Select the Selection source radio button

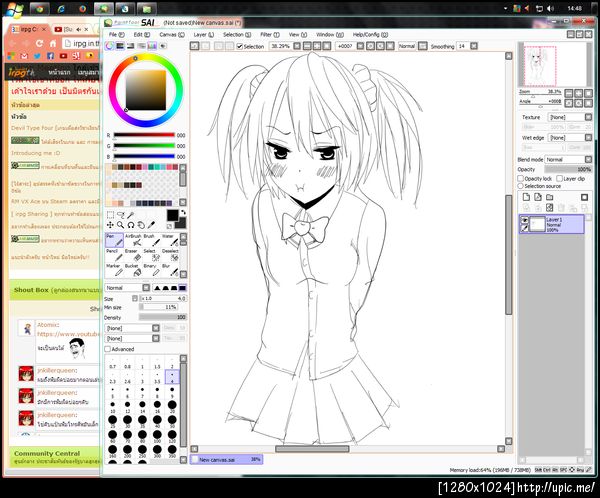tap(520, 186)
